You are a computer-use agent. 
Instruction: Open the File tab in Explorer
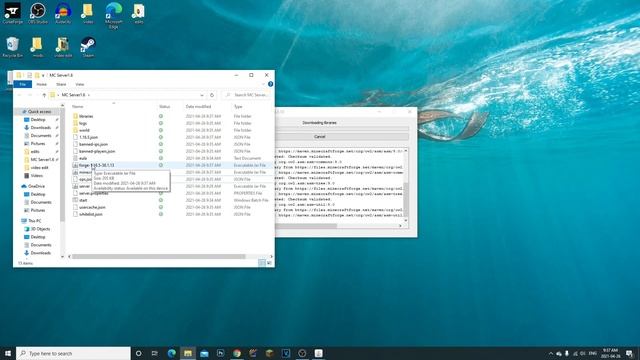coord(22,84)
